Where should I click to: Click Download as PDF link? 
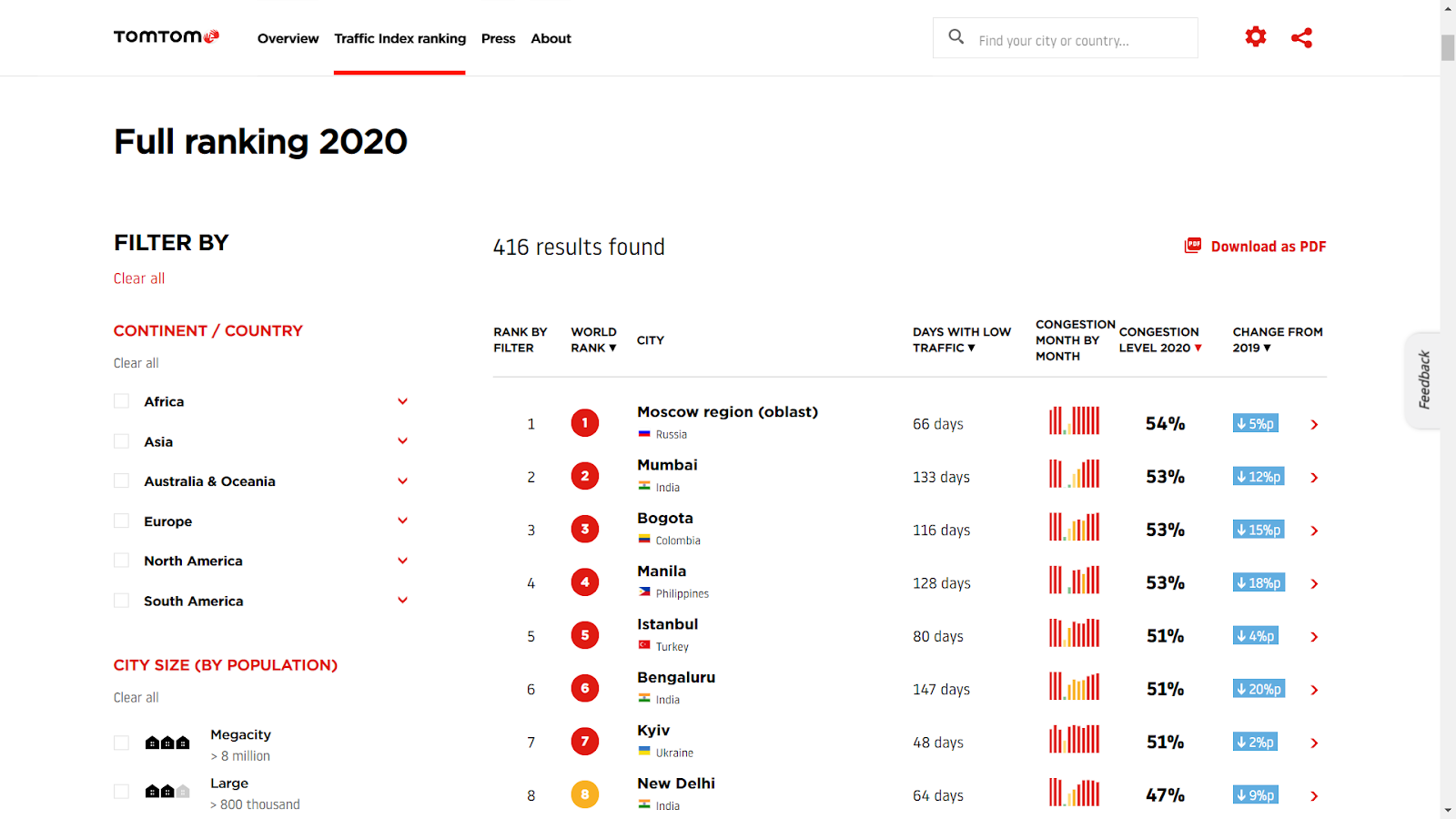(1268, 247)
